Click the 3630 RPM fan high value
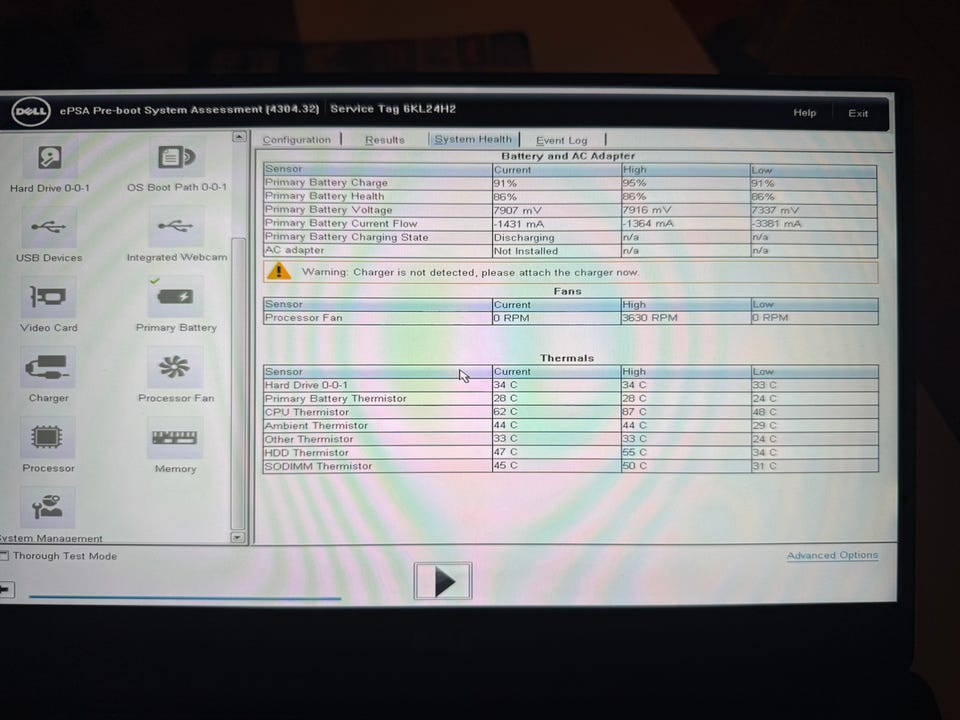 tap(650, 318)
